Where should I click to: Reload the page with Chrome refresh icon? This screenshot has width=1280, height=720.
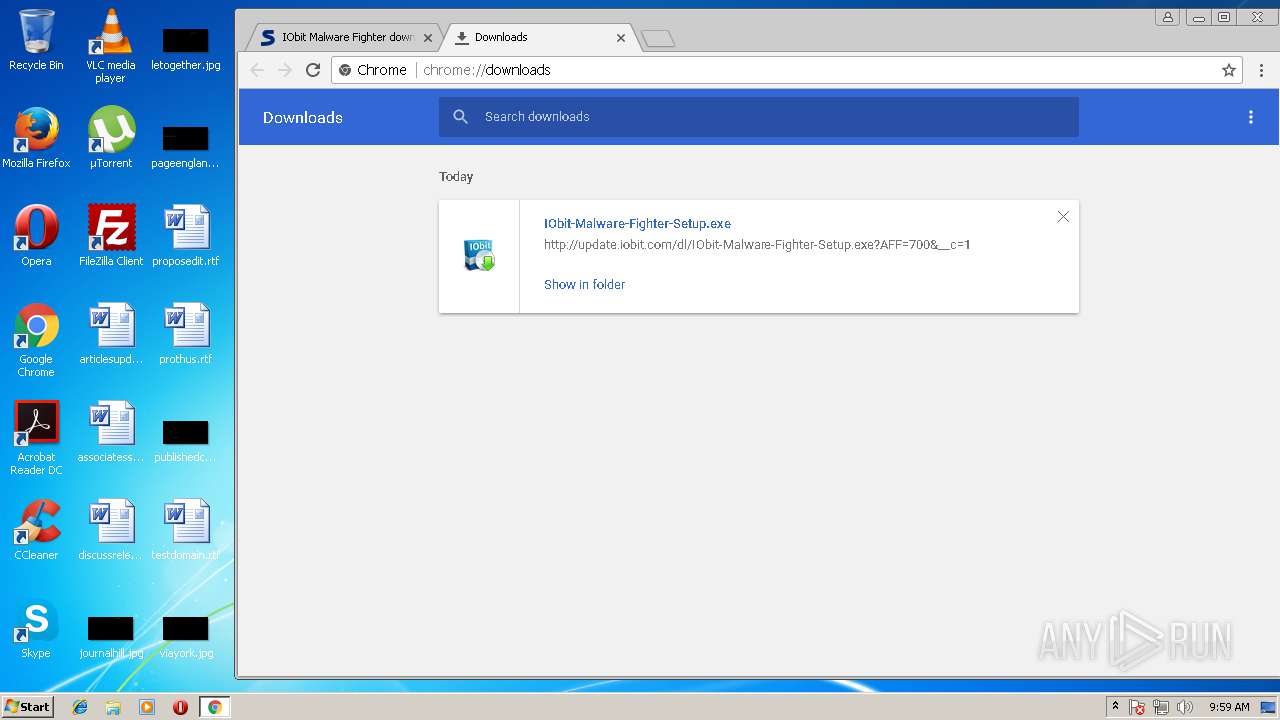click(313, 70)
